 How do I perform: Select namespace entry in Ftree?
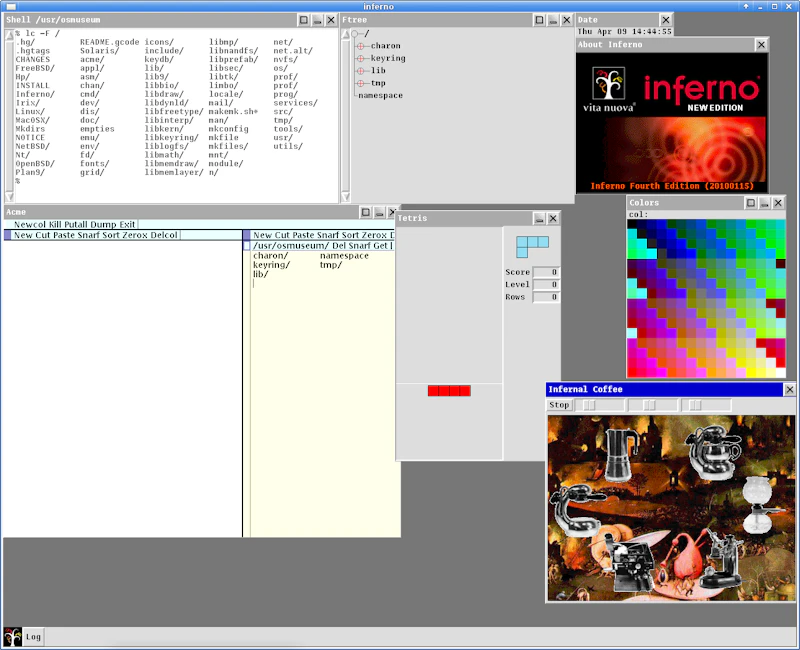coord(381,95)
